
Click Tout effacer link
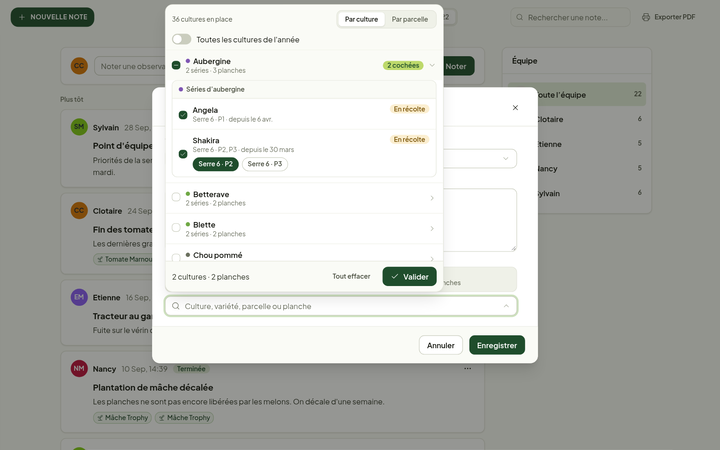point(351,276)
